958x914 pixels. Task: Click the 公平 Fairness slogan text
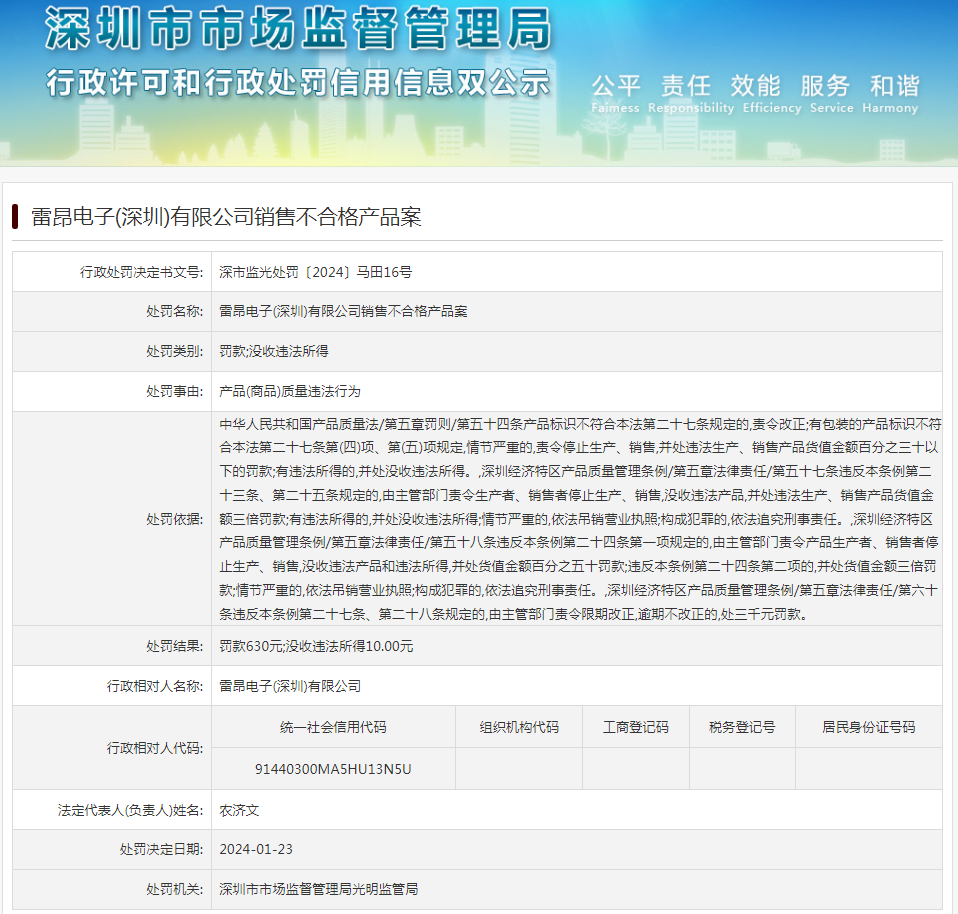[x=615, y=93]
